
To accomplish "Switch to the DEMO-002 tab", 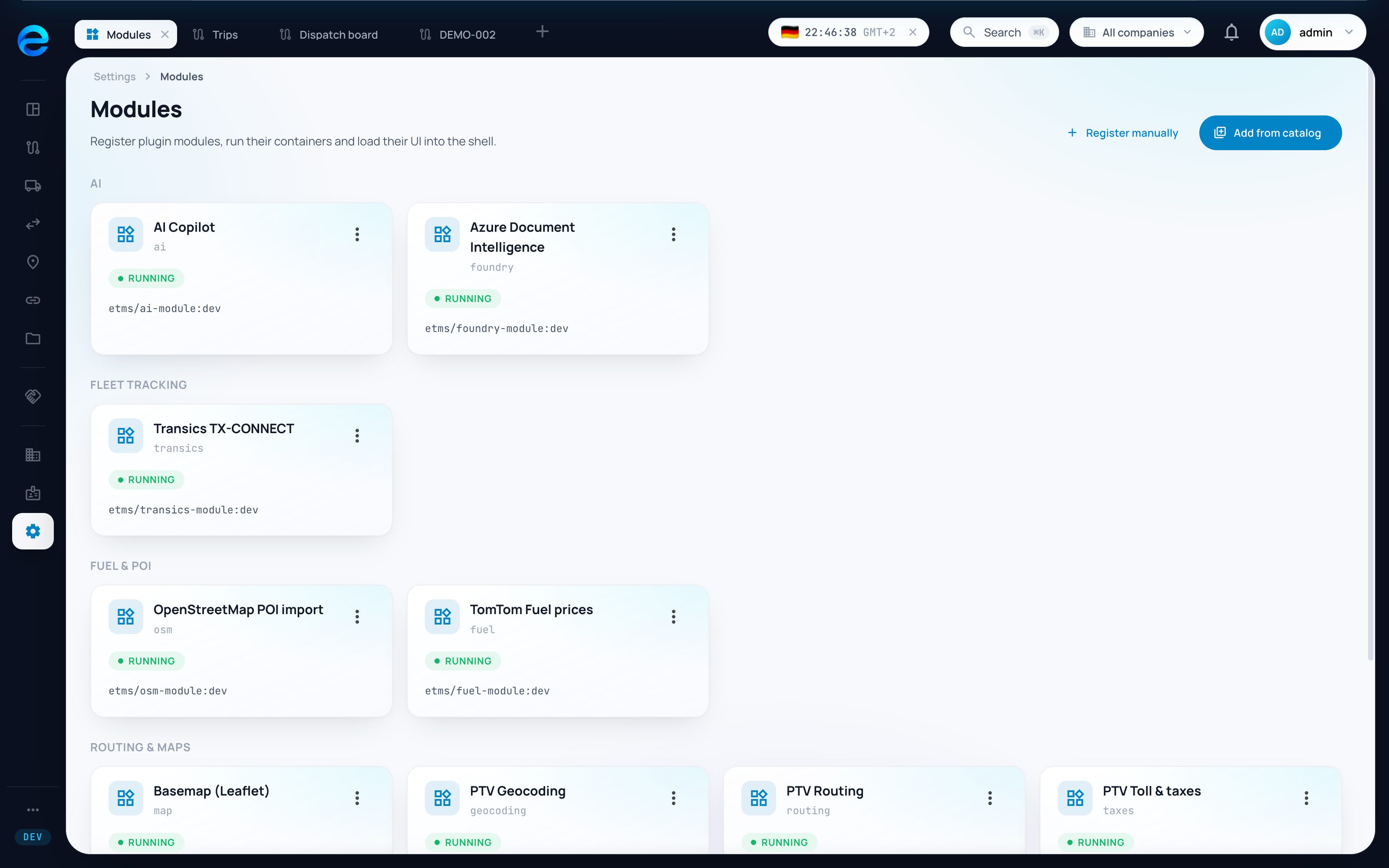I will tap(458, 34).
